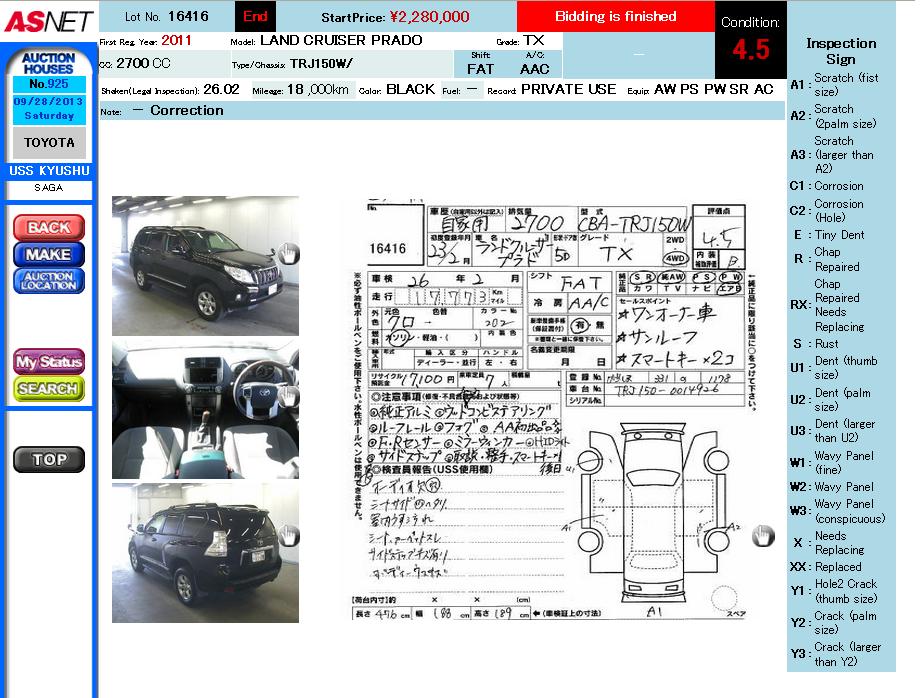Click the green SEARCH button

(49, 388)
